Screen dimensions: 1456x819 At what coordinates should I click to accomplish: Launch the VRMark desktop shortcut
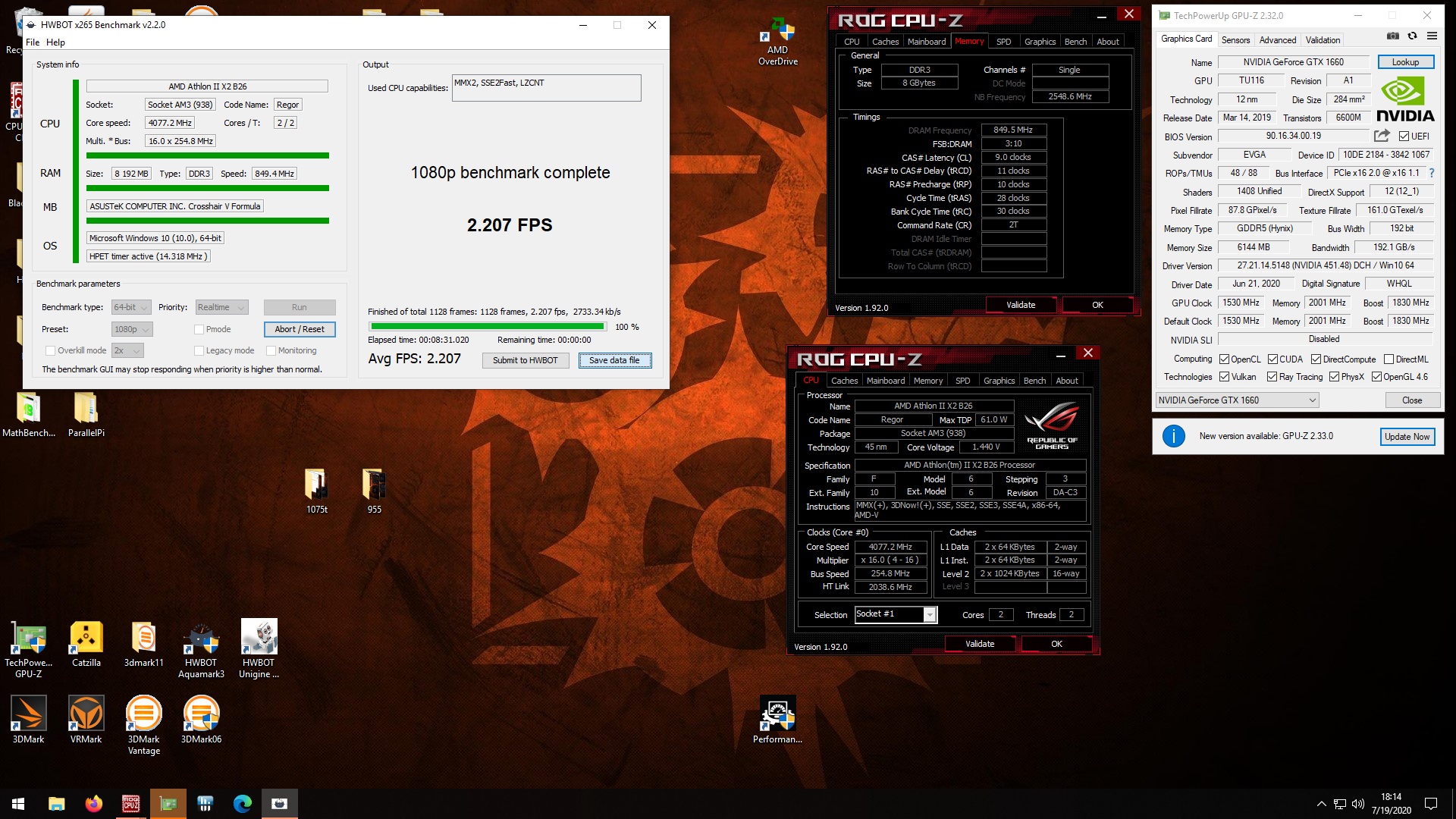coord(86,720)
